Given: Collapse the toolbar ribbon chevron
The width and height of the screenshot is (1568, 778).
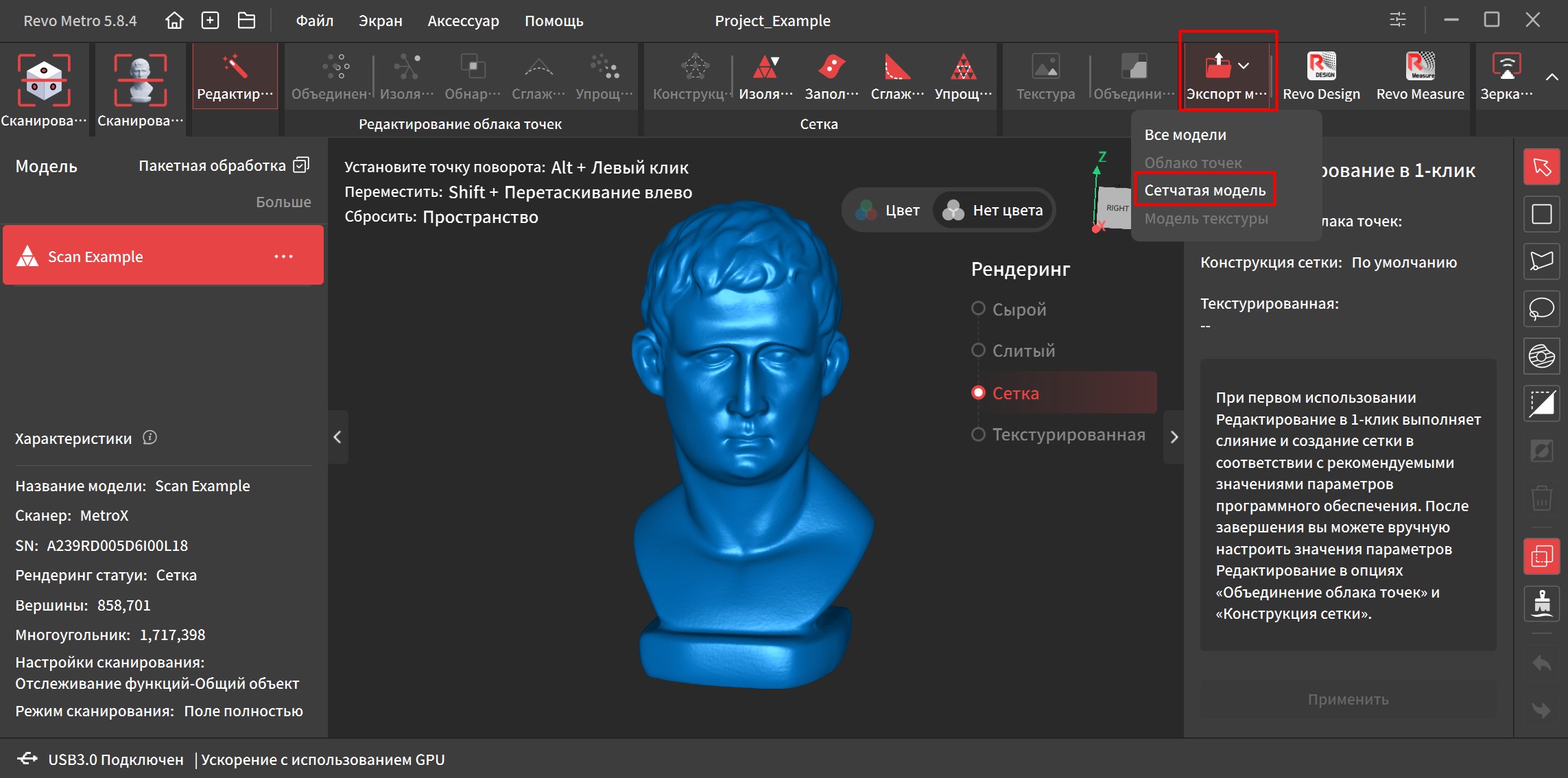Looking at the screenshot, I should 1552,77.
